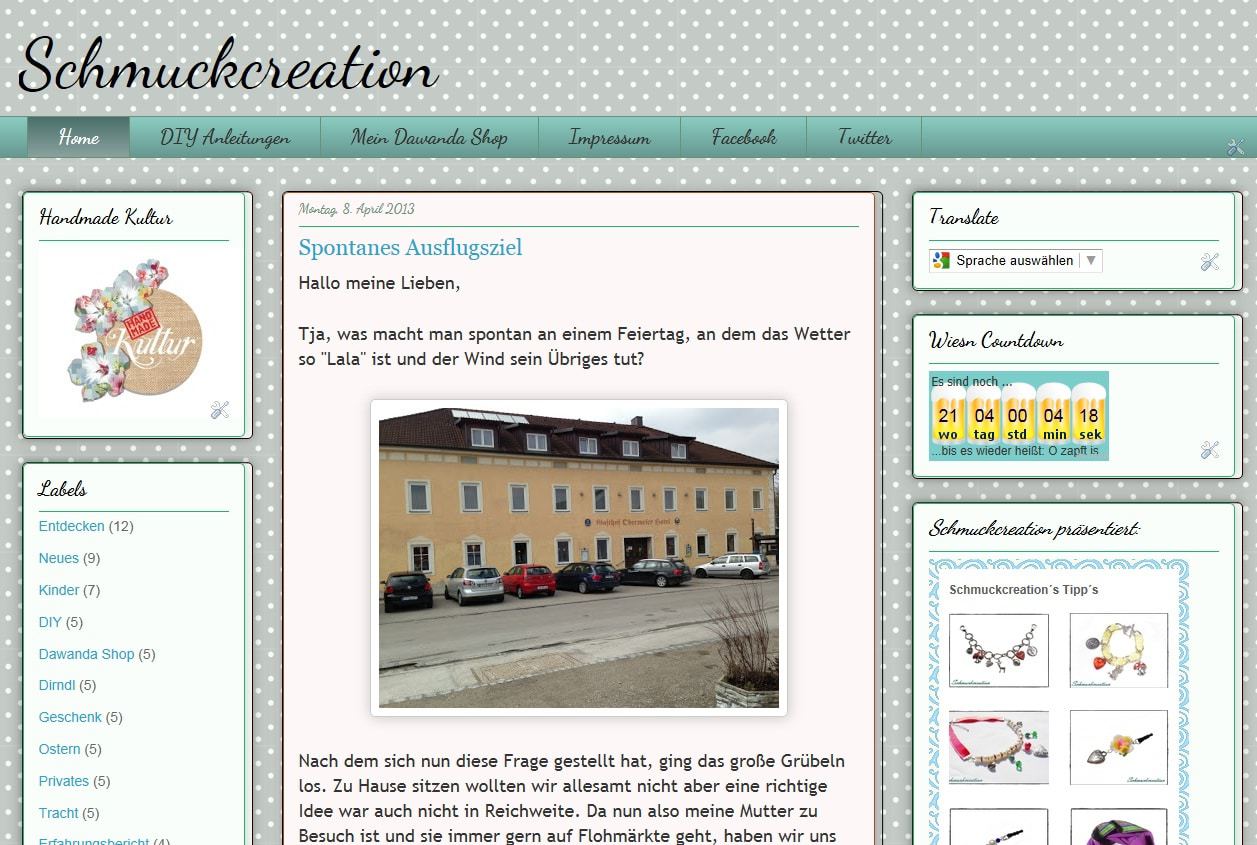Click the Translate widget heading
This screenshot has height=845, width=1257.
(963, 217)
